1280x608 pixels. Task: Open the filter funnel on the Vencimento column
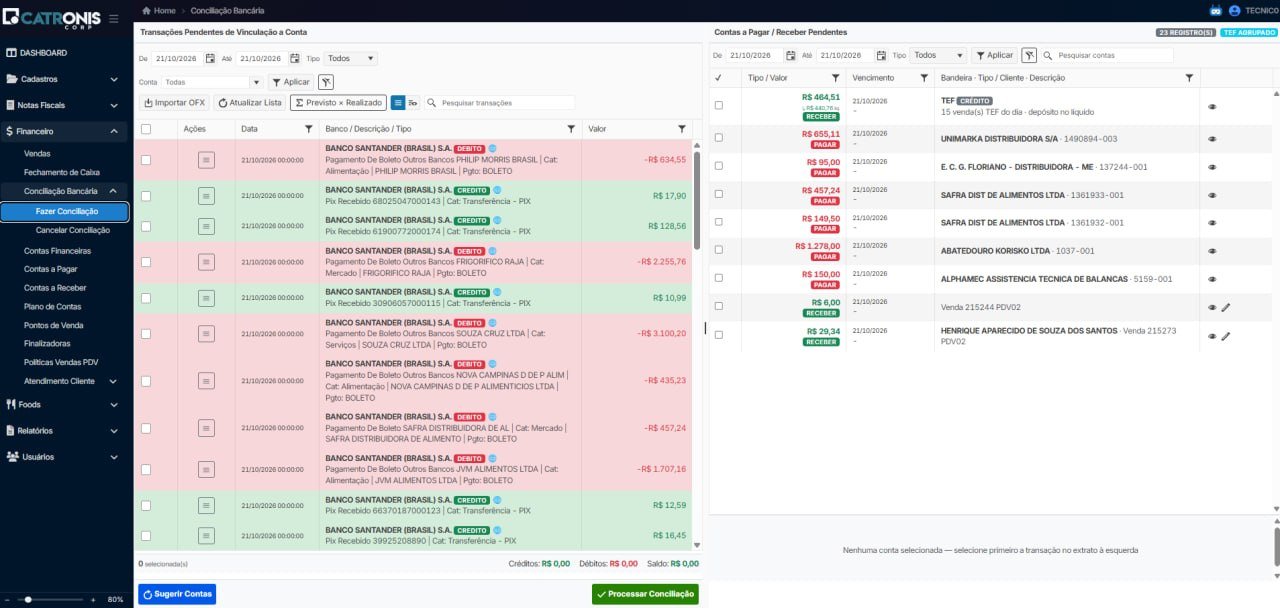pos(924,77)
